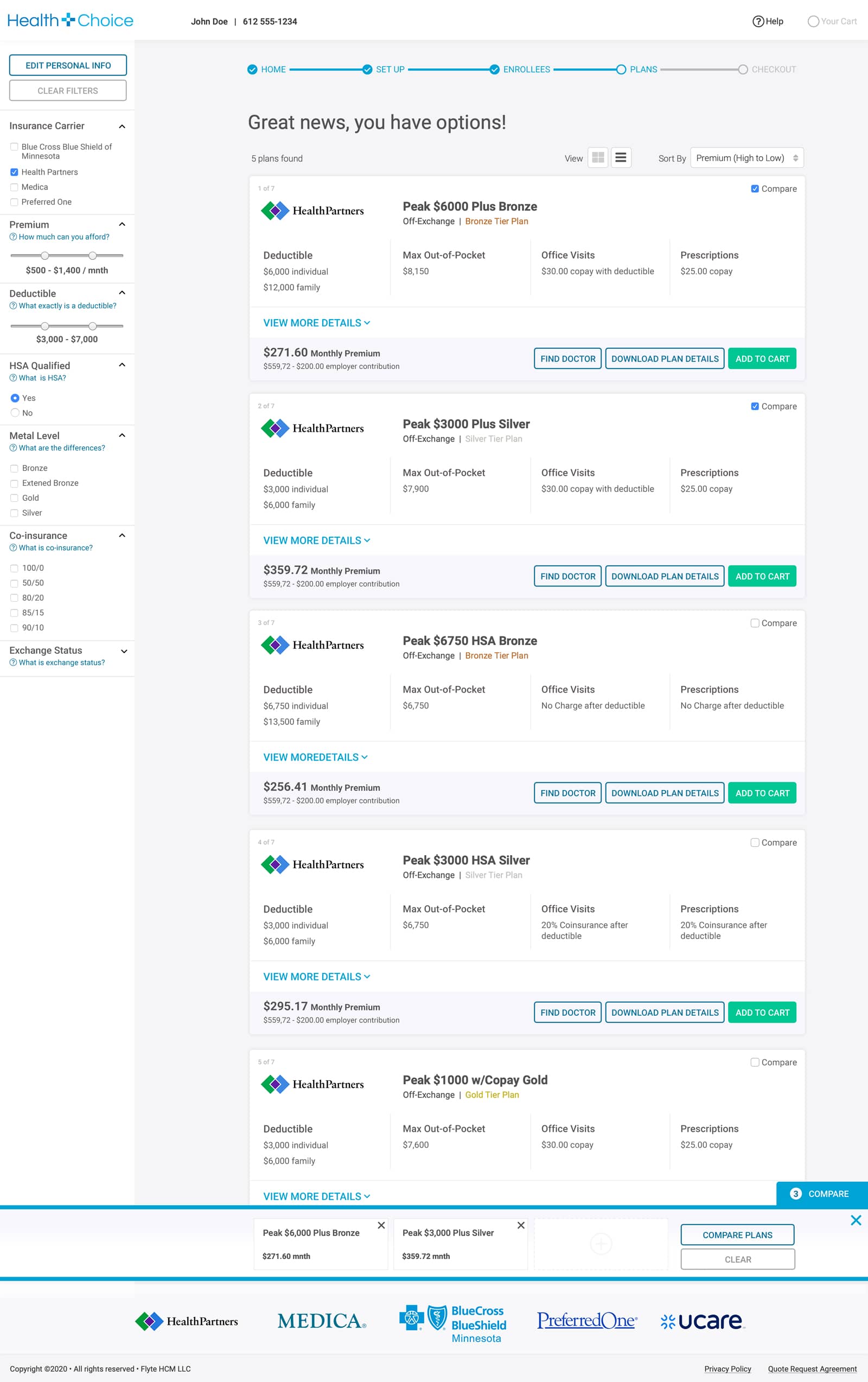Image resolution: width=868 pixels, height=1382 pixels.
Task: Go to PLANS step
Action: [637, 69]
